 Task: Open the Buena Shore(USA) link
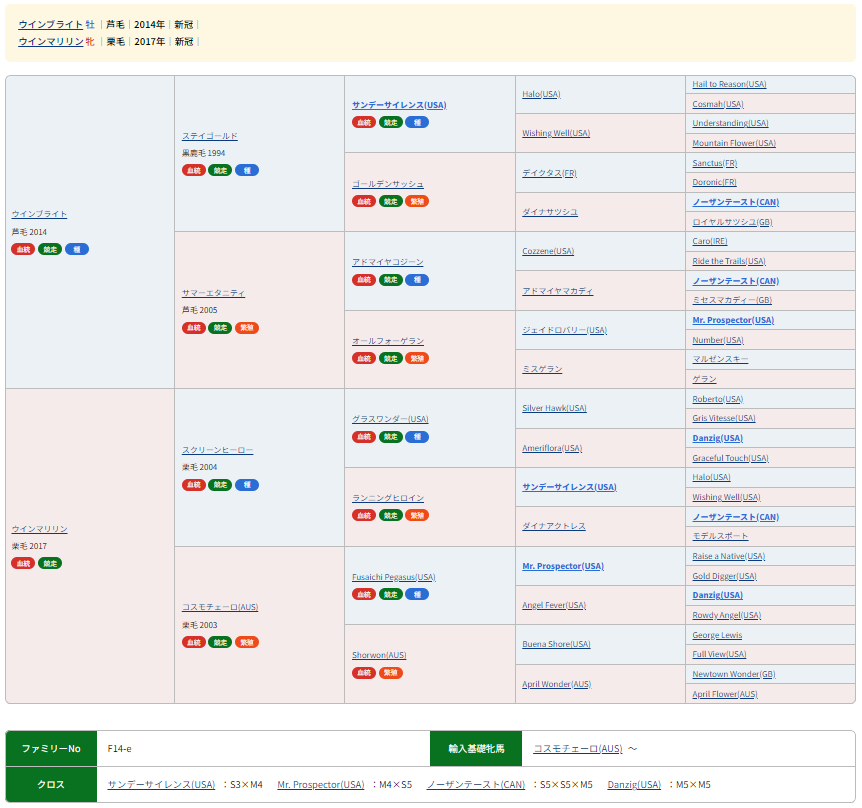(x=556, y=644)
